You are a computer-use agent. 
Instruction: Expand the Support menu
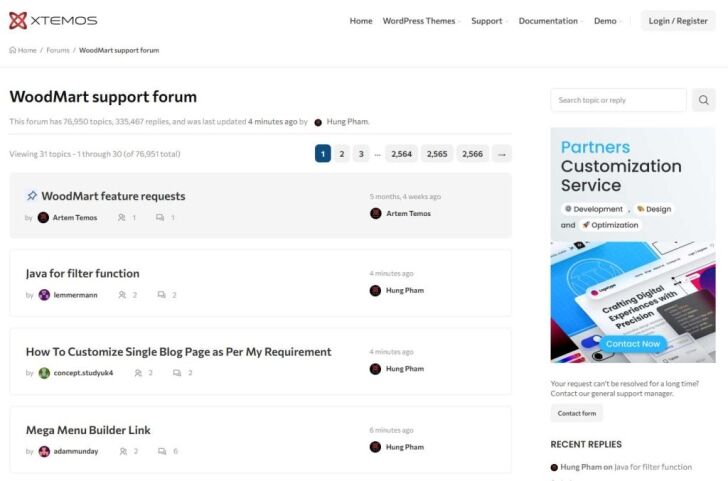click(x=489, y=21)
